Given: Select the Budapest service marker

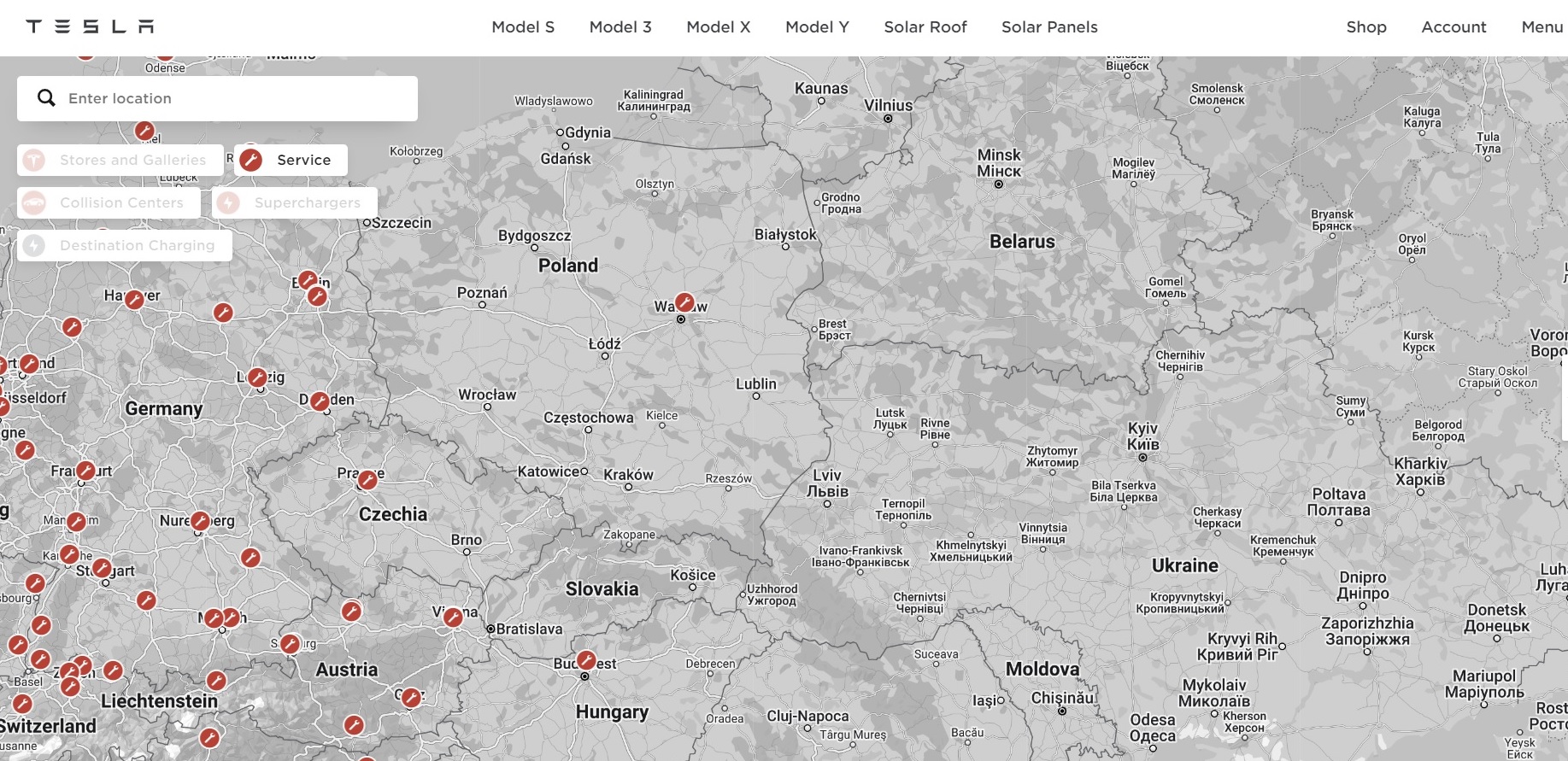Looking at the screenshot, I should [586, 660].
